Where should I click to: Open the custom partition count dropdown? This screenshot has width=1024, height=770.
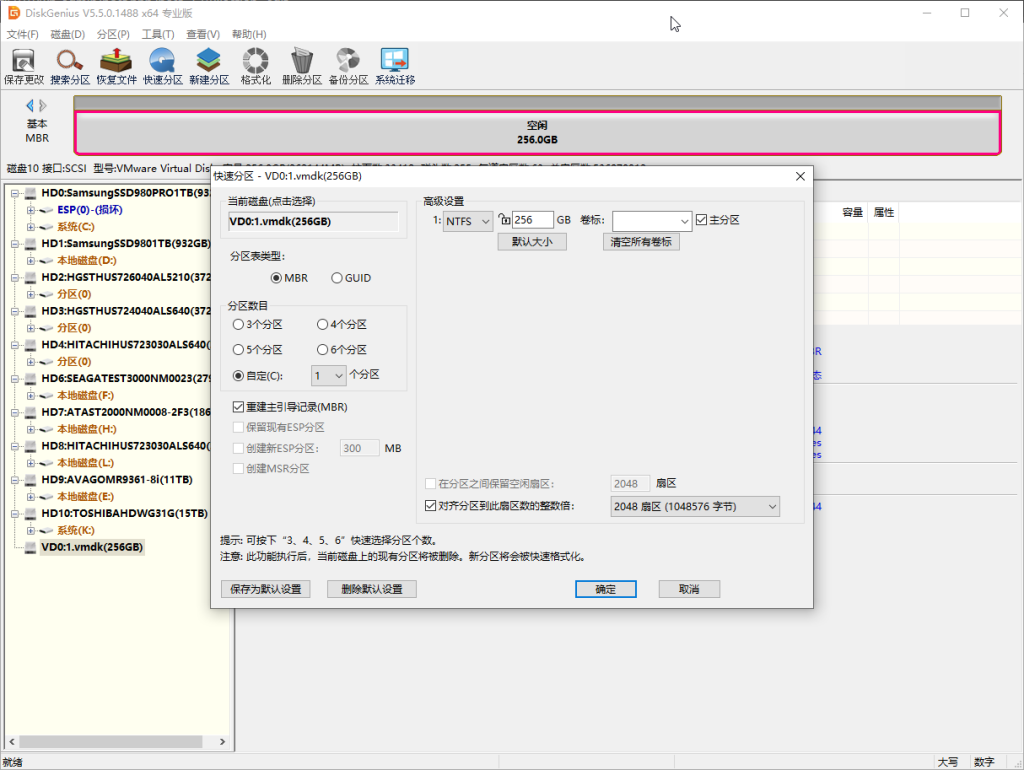point(328,376)
